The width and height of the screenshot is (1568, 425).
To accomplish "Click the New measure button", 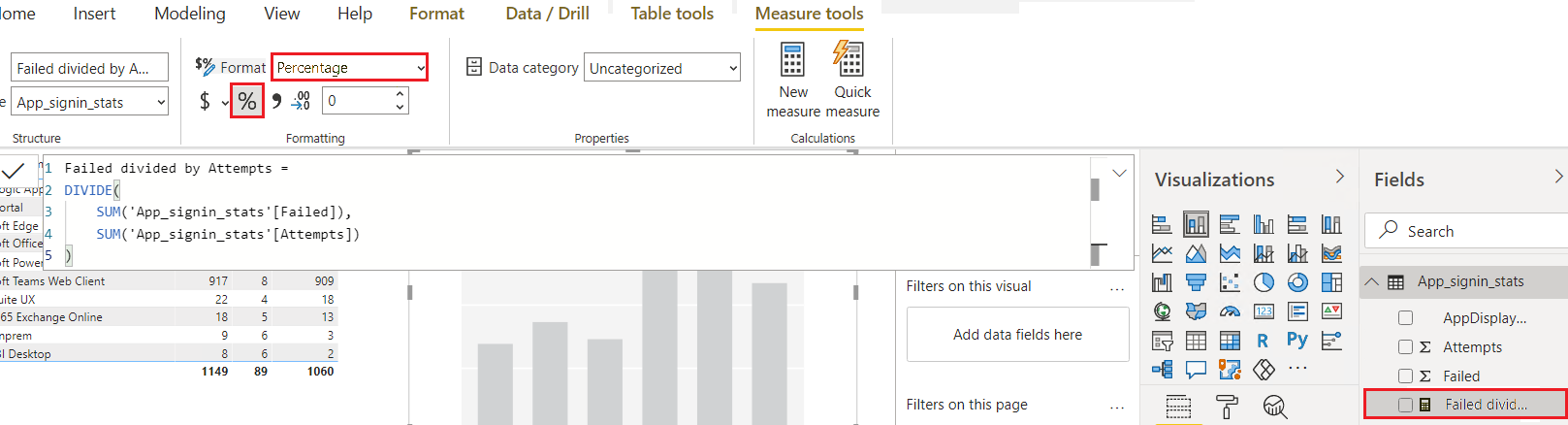I will click(793, 80).
